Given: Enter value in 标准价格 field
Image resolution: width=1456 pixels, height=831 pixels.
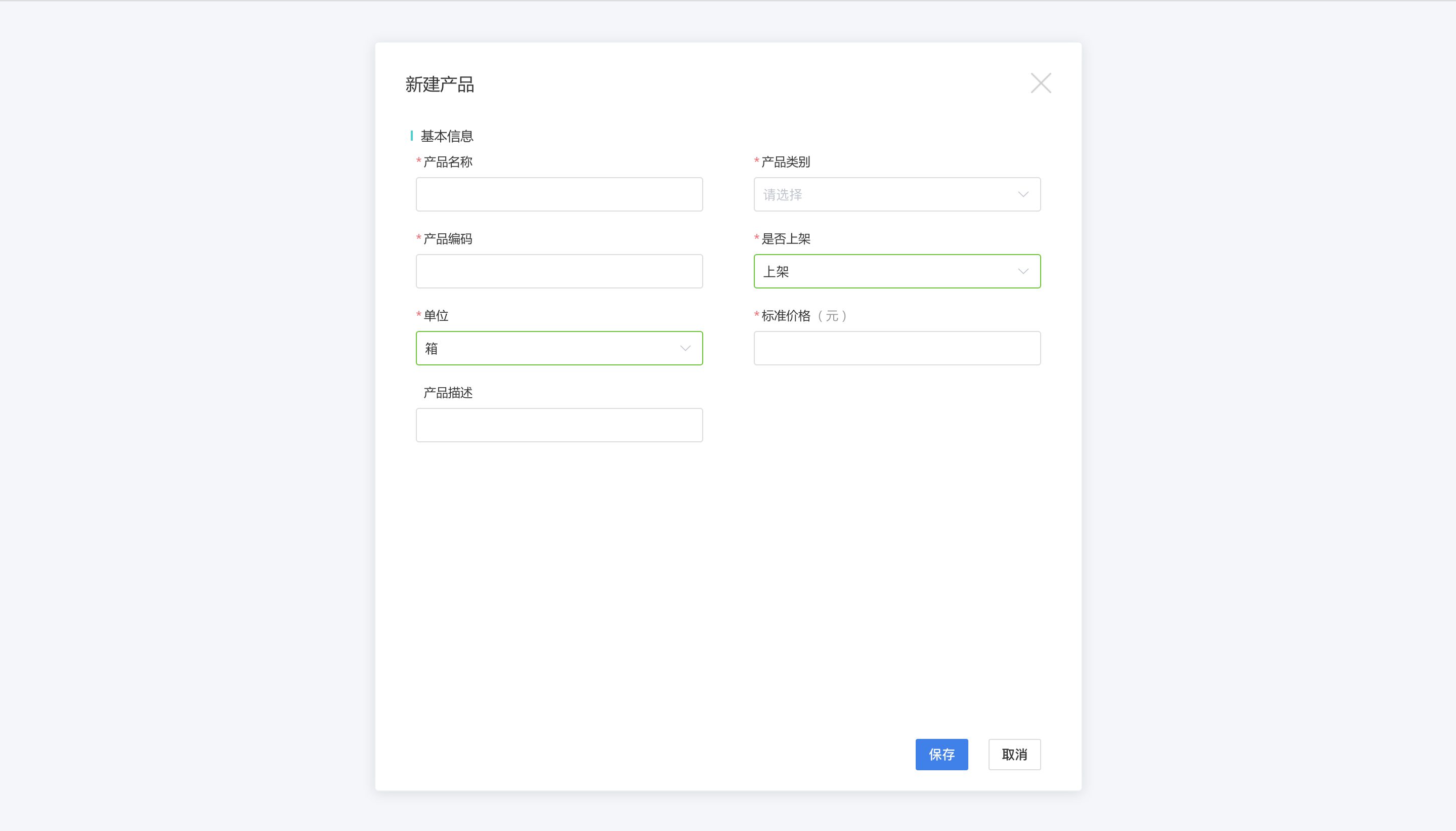Looking at the screenshot, I should pos(897,348).
